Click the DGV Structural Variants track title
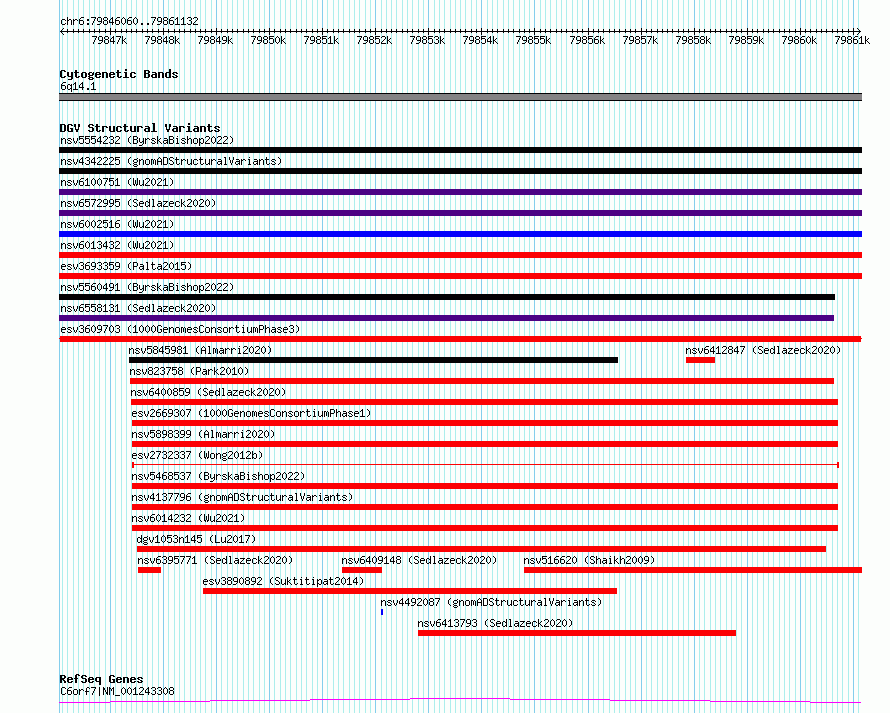 tap(140, 128)
